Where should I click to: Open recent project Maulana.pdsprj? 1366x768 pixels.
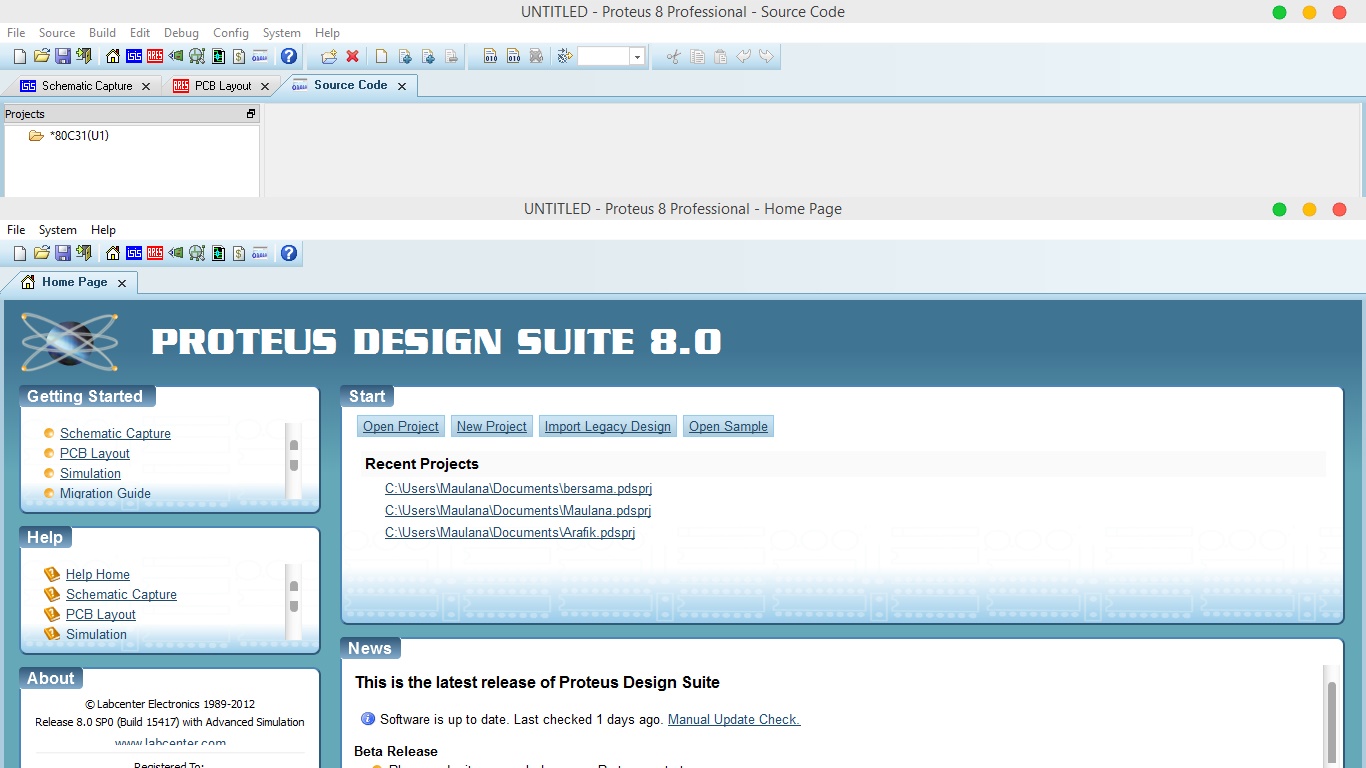[518, 511]
